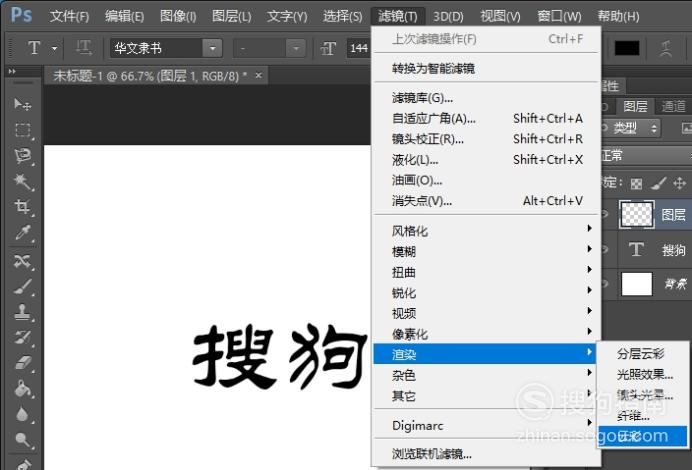Select the Lasso tool
This screenshot has height=470, width=692.
tap(22, 156)
